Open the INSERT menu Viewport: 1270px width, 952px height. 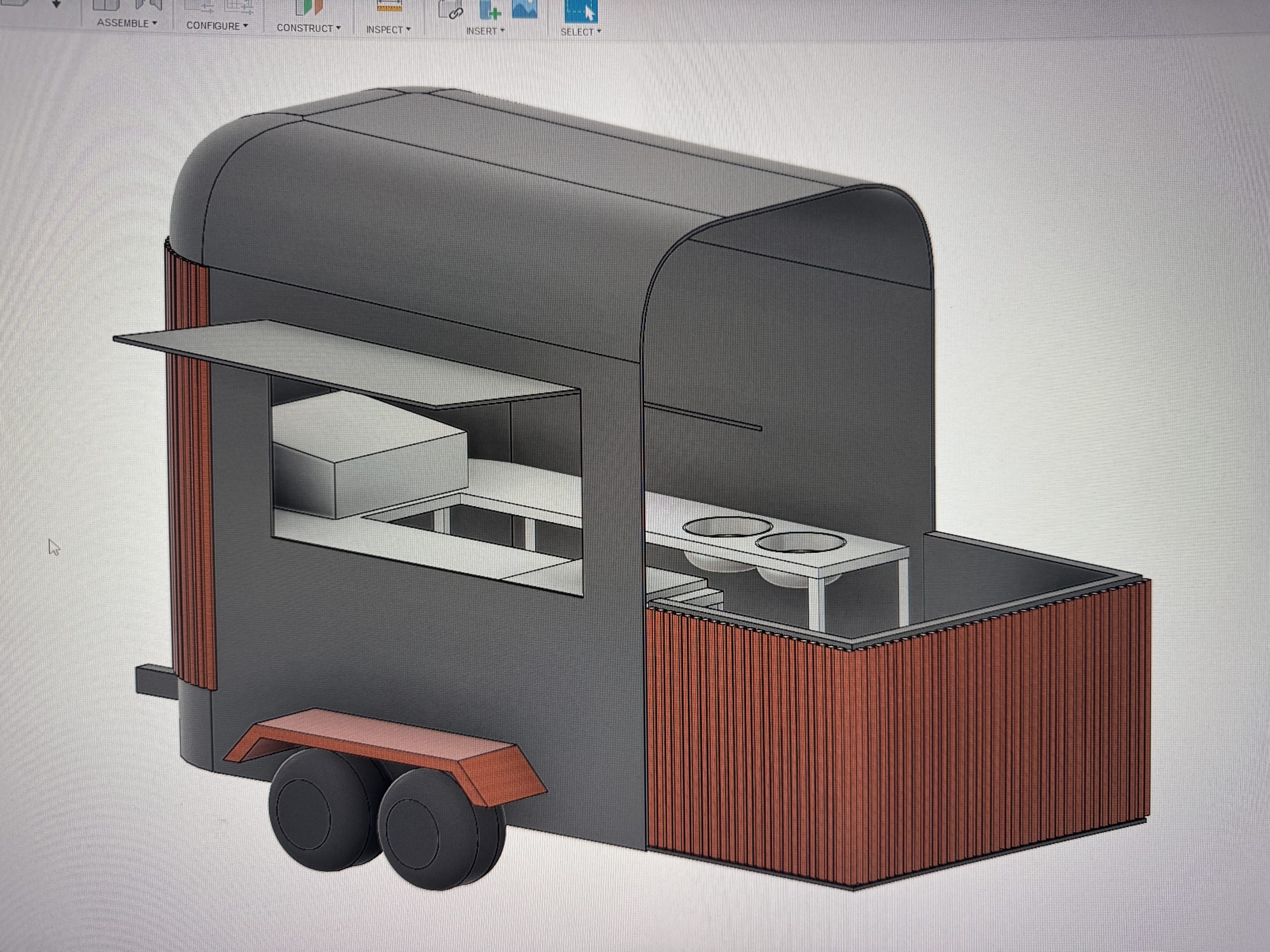(x=485, y=31)
